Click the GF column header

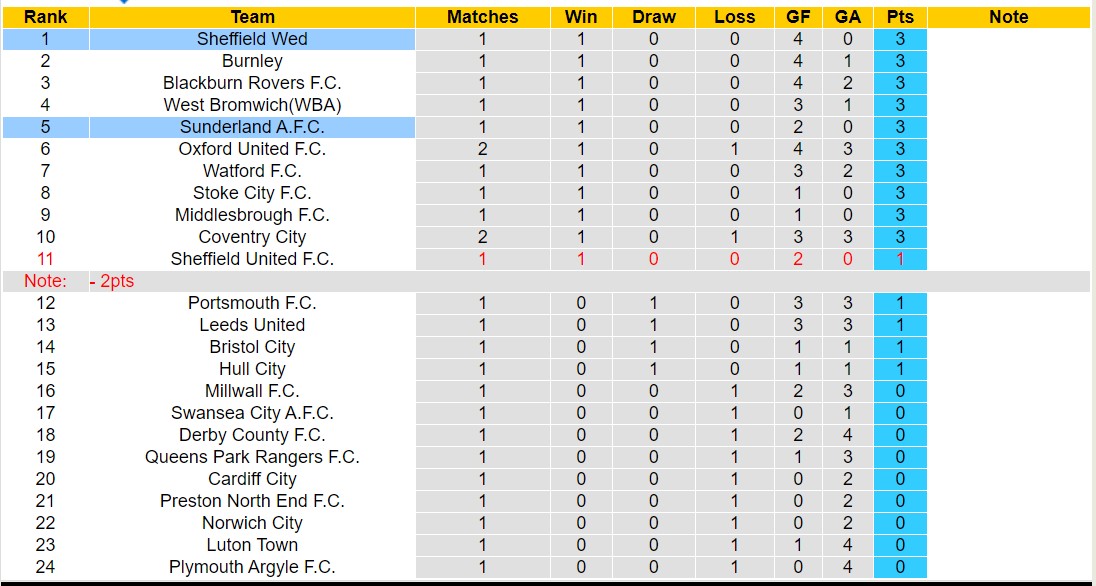point(798,17)
